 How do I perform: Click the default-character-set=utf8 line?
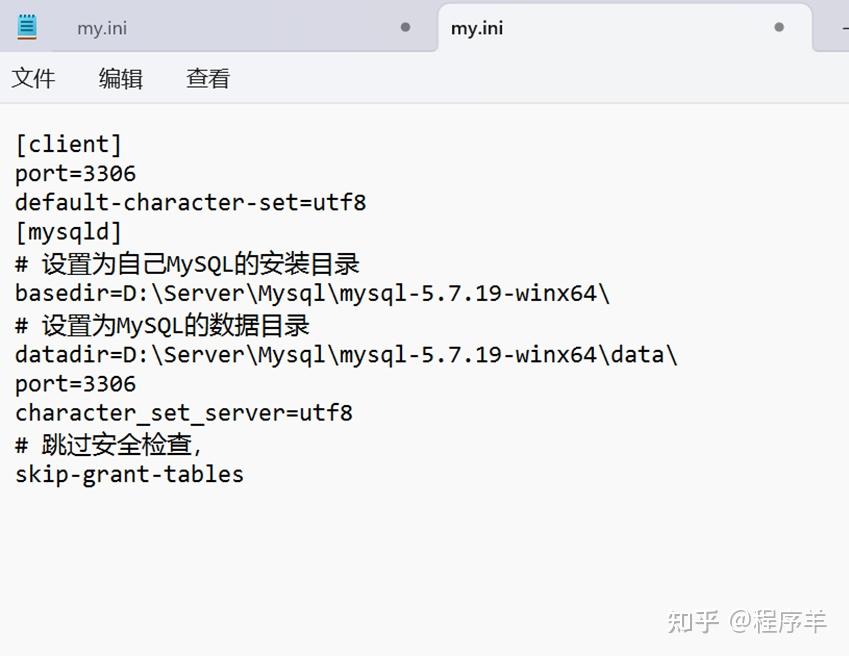[190, 203]
